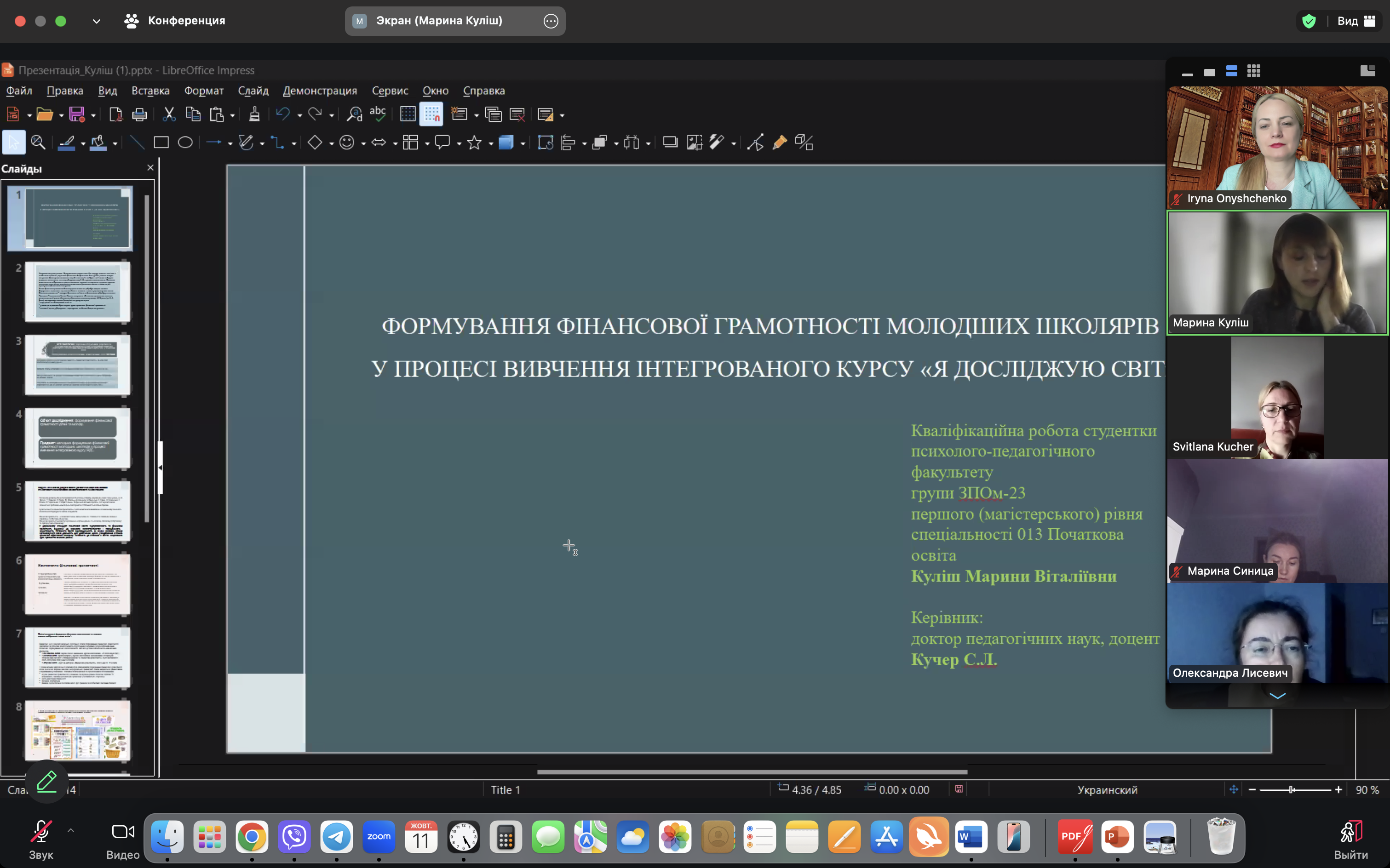The height and width of the screenshot is (868, 1390).
Task: Click the zoom in plus button
Action: (x=1338, y=790)
